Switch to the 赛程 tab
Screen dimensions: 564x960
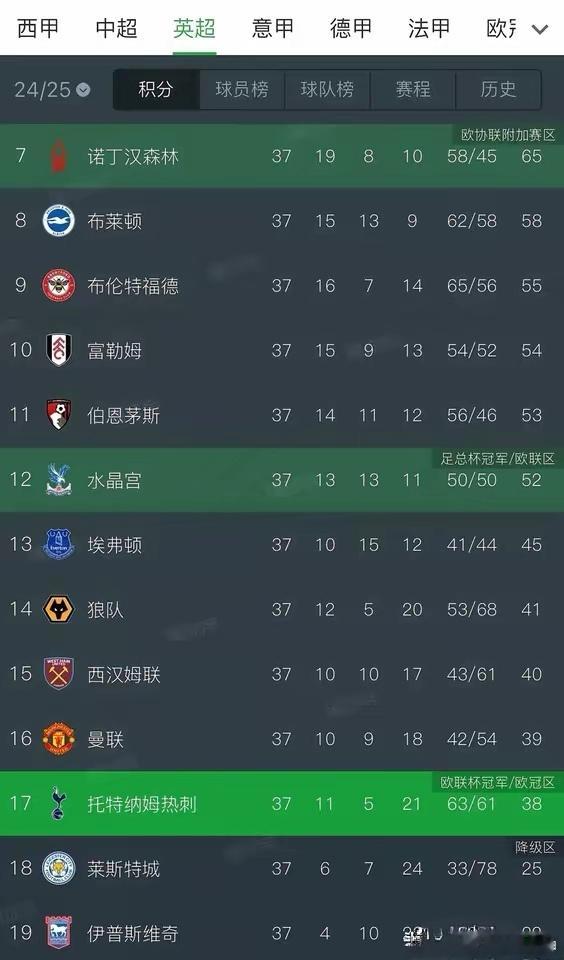(413, 89)
